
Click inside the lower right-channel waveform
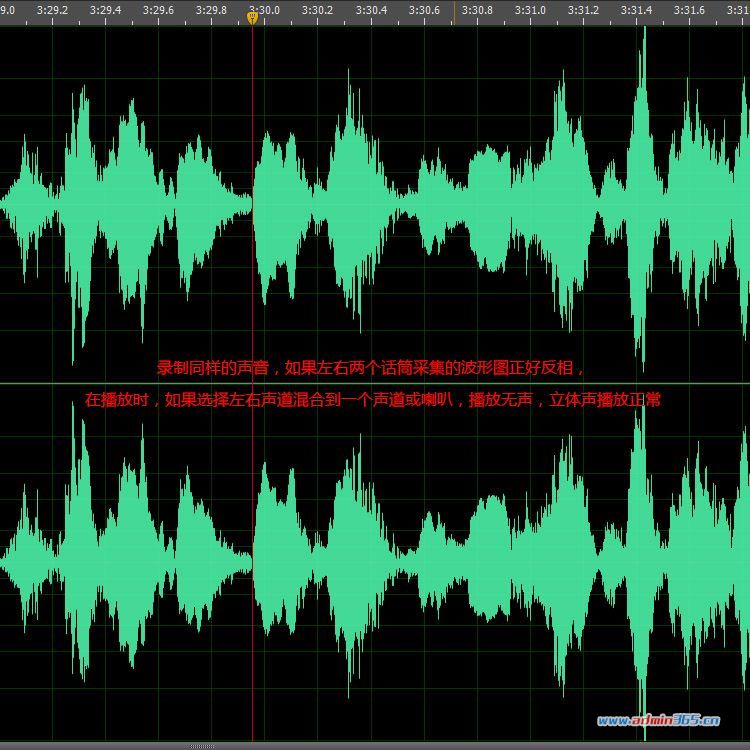coord(375,562)
